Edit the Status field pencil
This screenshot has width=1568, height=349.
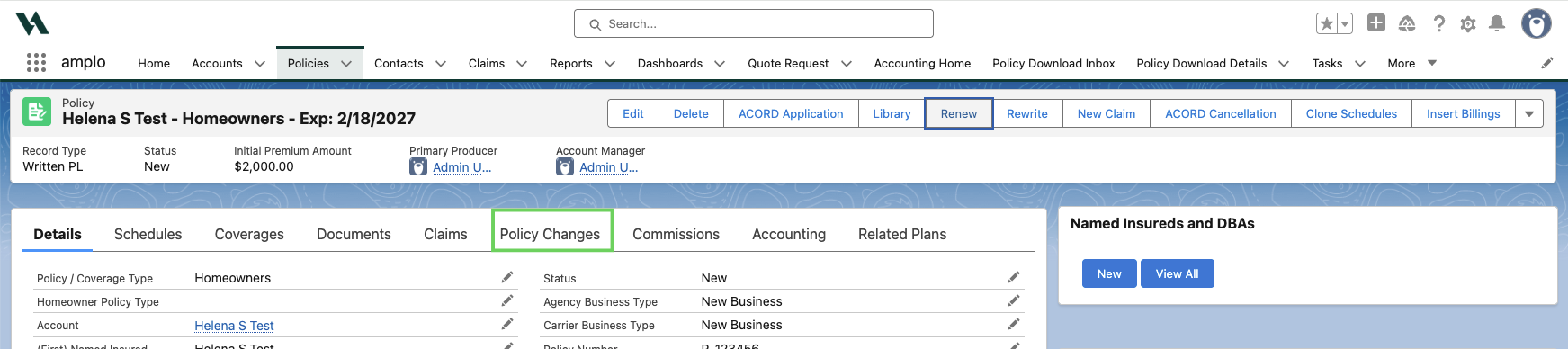(1014, 277)
